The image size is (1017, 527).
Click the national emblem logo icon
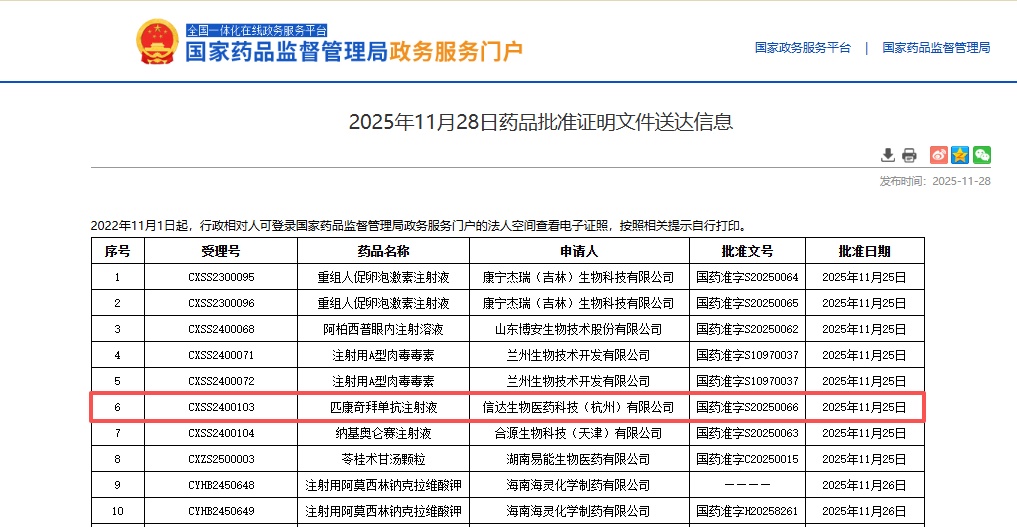(x=157, y=41)
